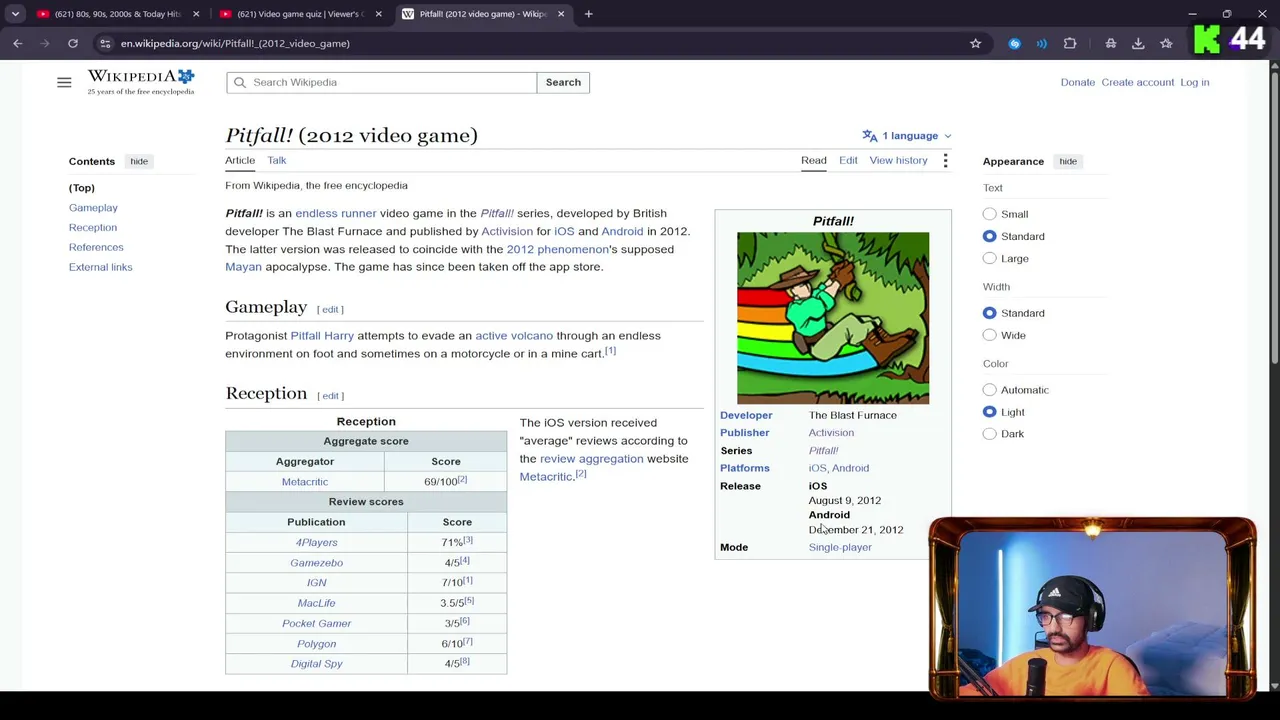Open the article tools three-dot menu

(x=945, y=160)
